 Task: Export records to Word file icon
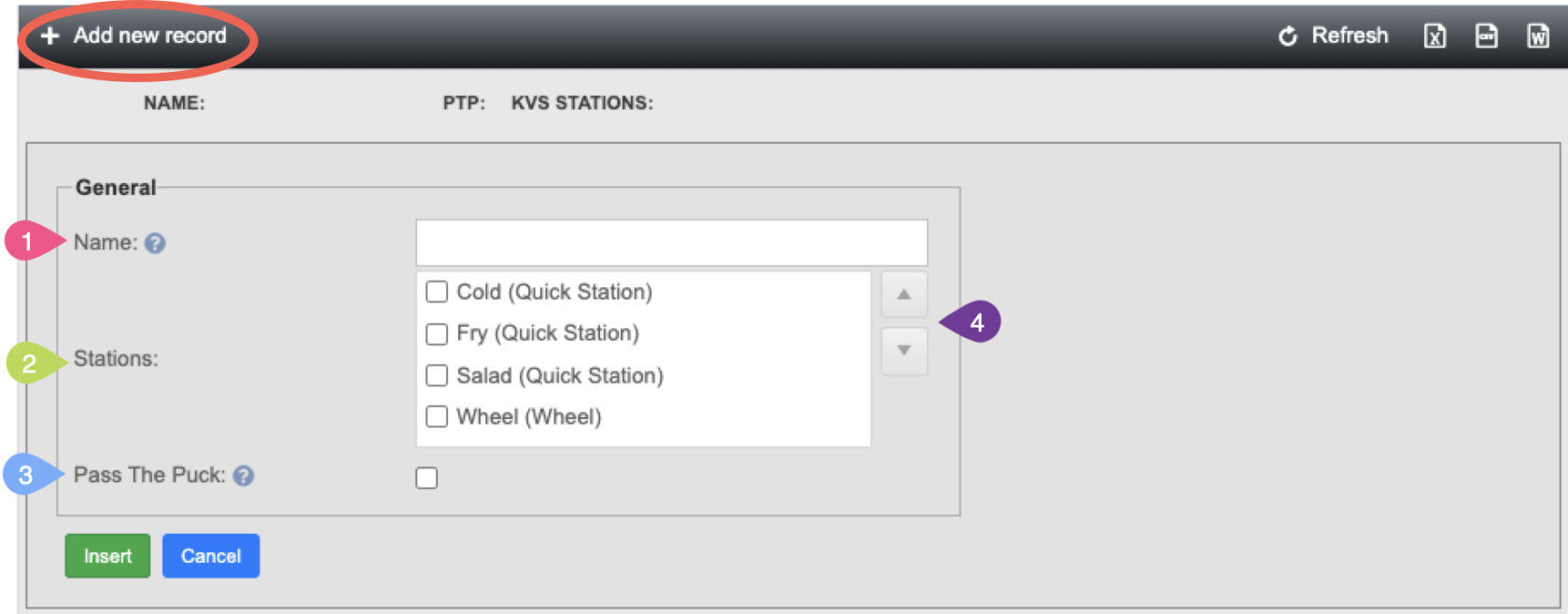1538,35
